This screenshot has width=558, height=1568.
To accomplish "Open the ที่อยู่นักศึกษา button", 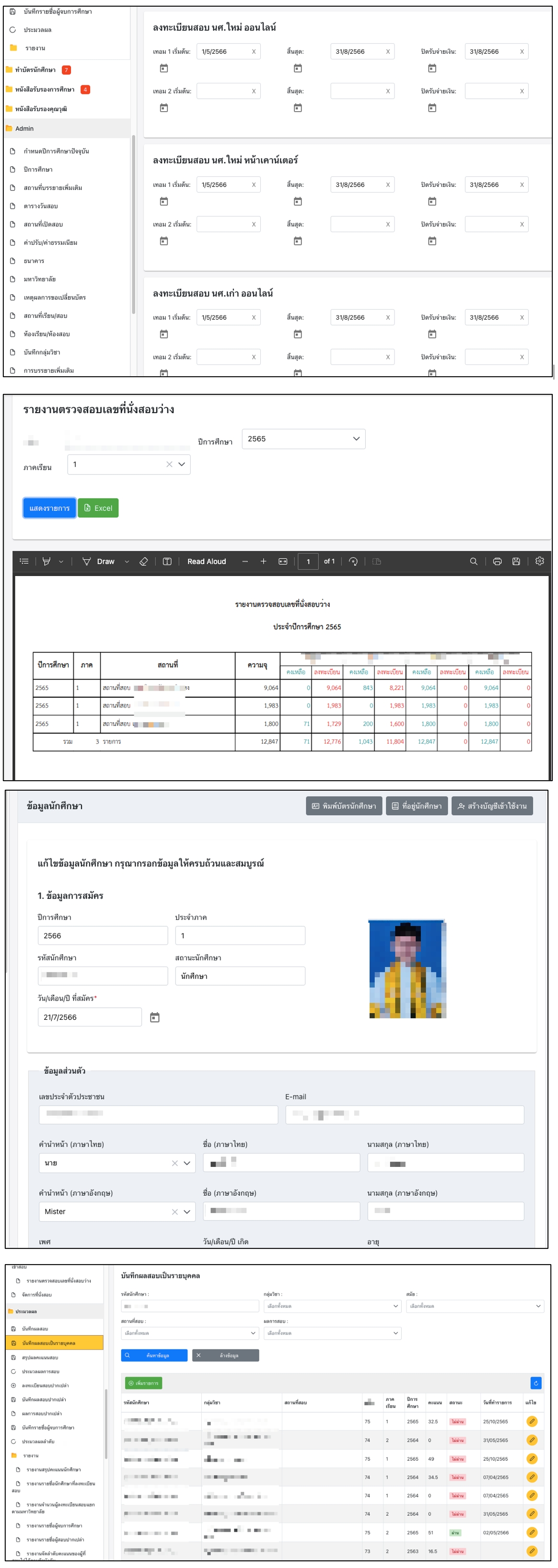I will 417,806.
